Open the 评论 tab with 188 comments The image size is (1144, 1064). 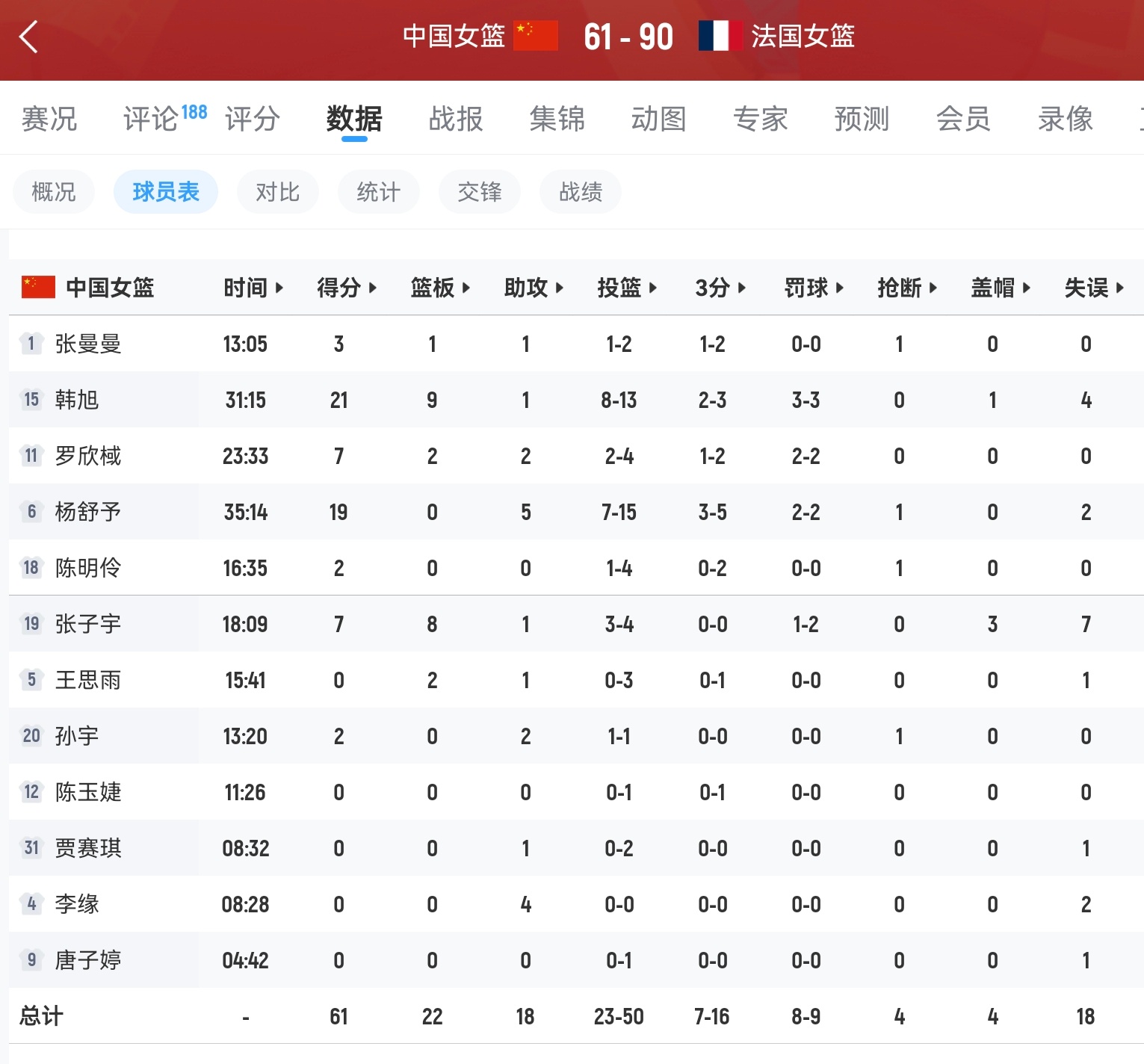165,118
